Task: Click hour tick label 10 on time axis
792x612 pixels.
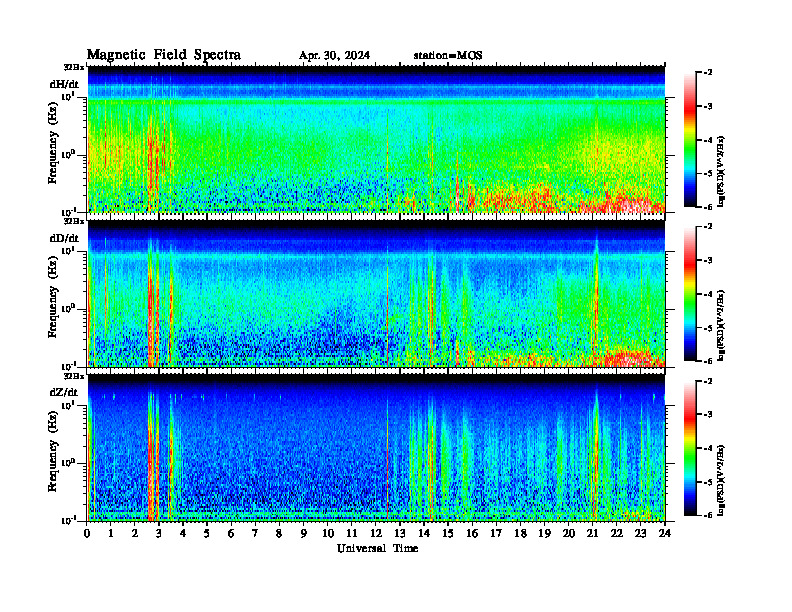Action: point(328,533)
